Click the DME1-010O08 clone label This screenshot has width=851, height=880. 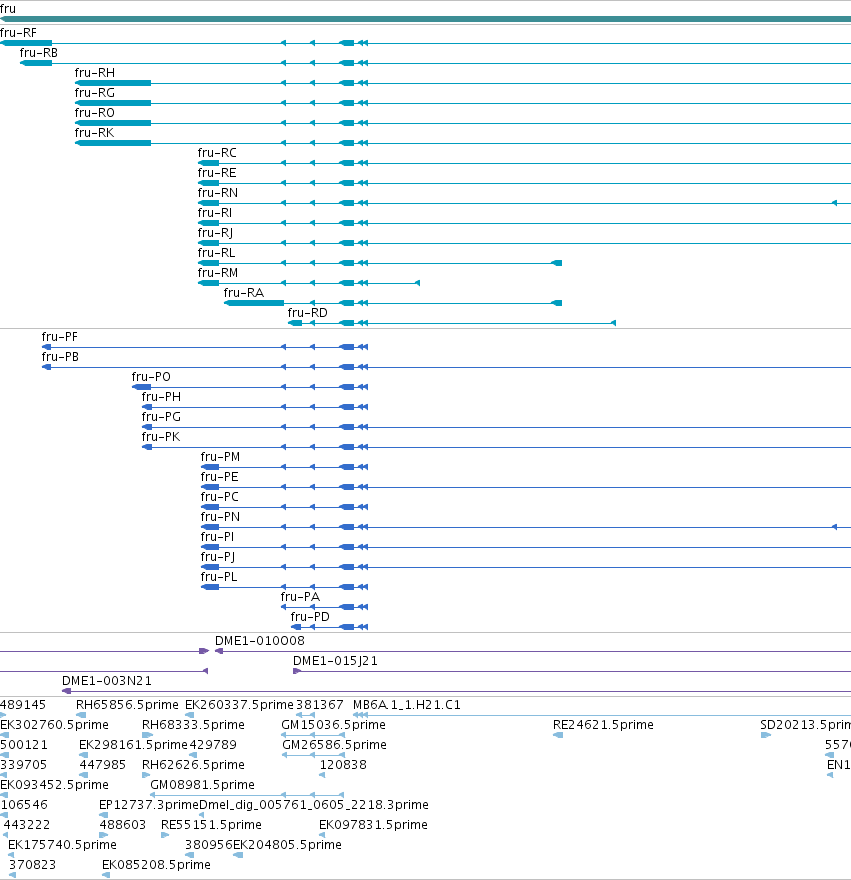point(260,641)
